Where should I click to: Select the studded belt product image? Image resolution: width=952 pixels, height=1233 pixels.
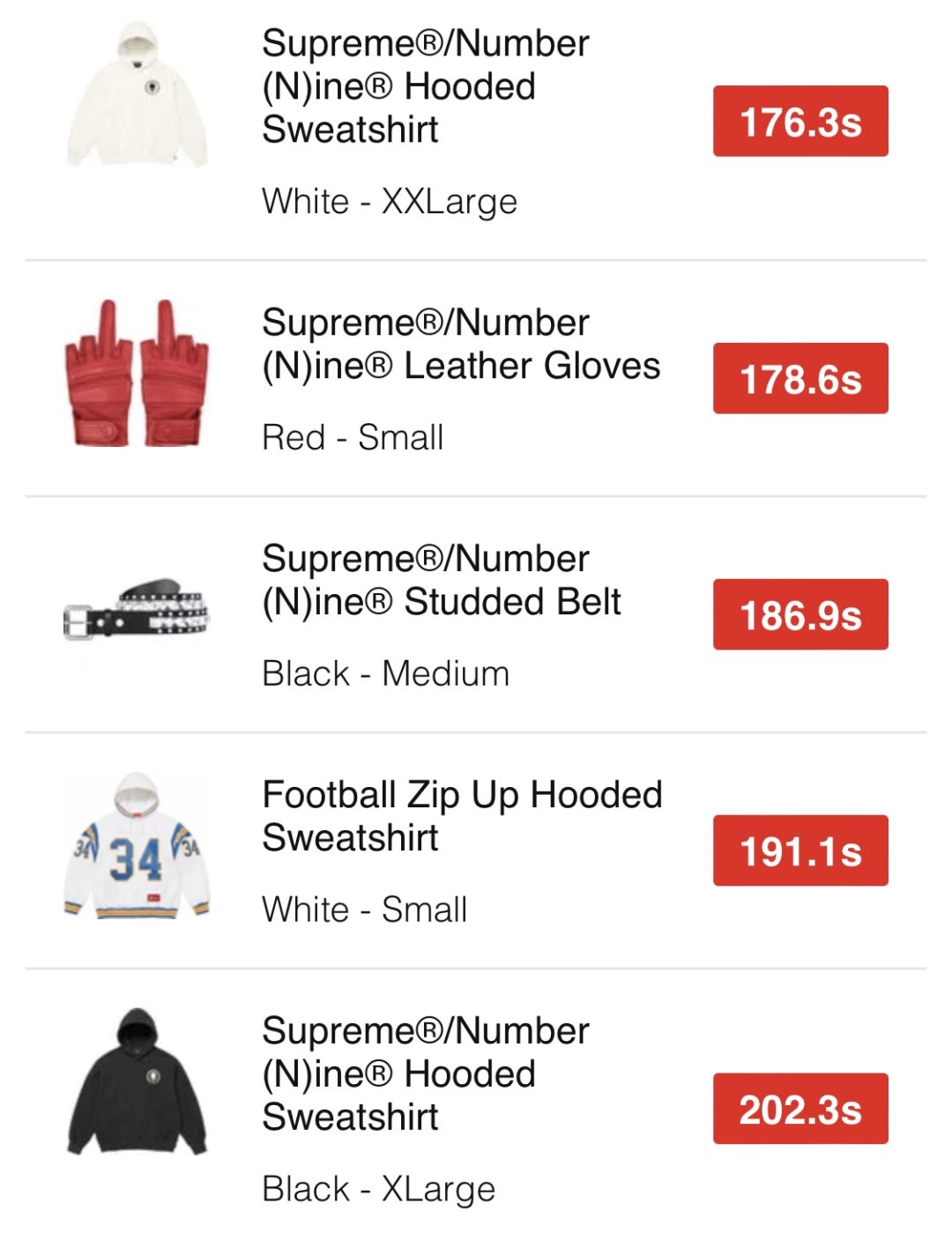[138, 610]
